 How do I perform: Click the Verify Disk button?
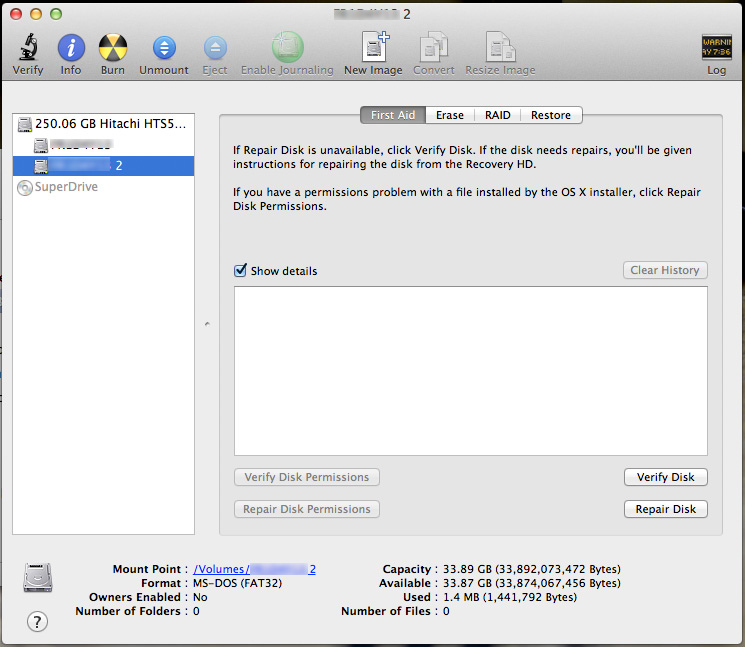(x=666, y=477)
